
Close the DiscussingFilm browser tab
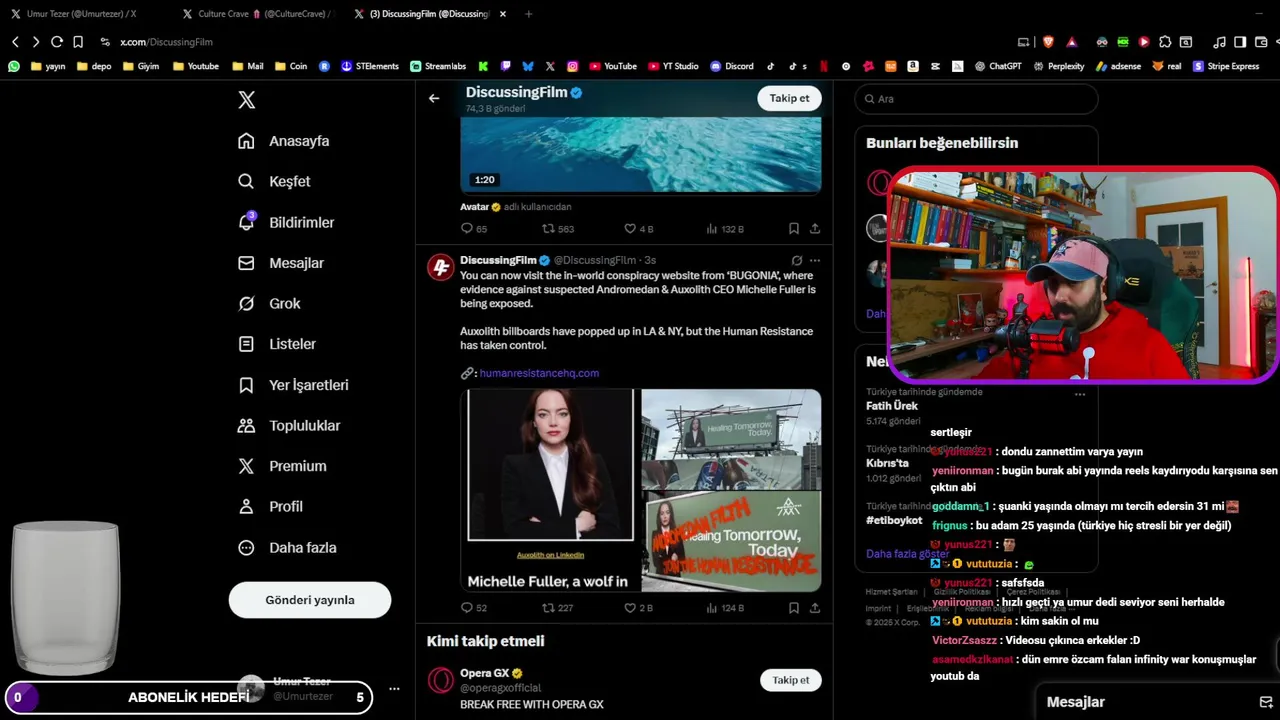(503, 14)
